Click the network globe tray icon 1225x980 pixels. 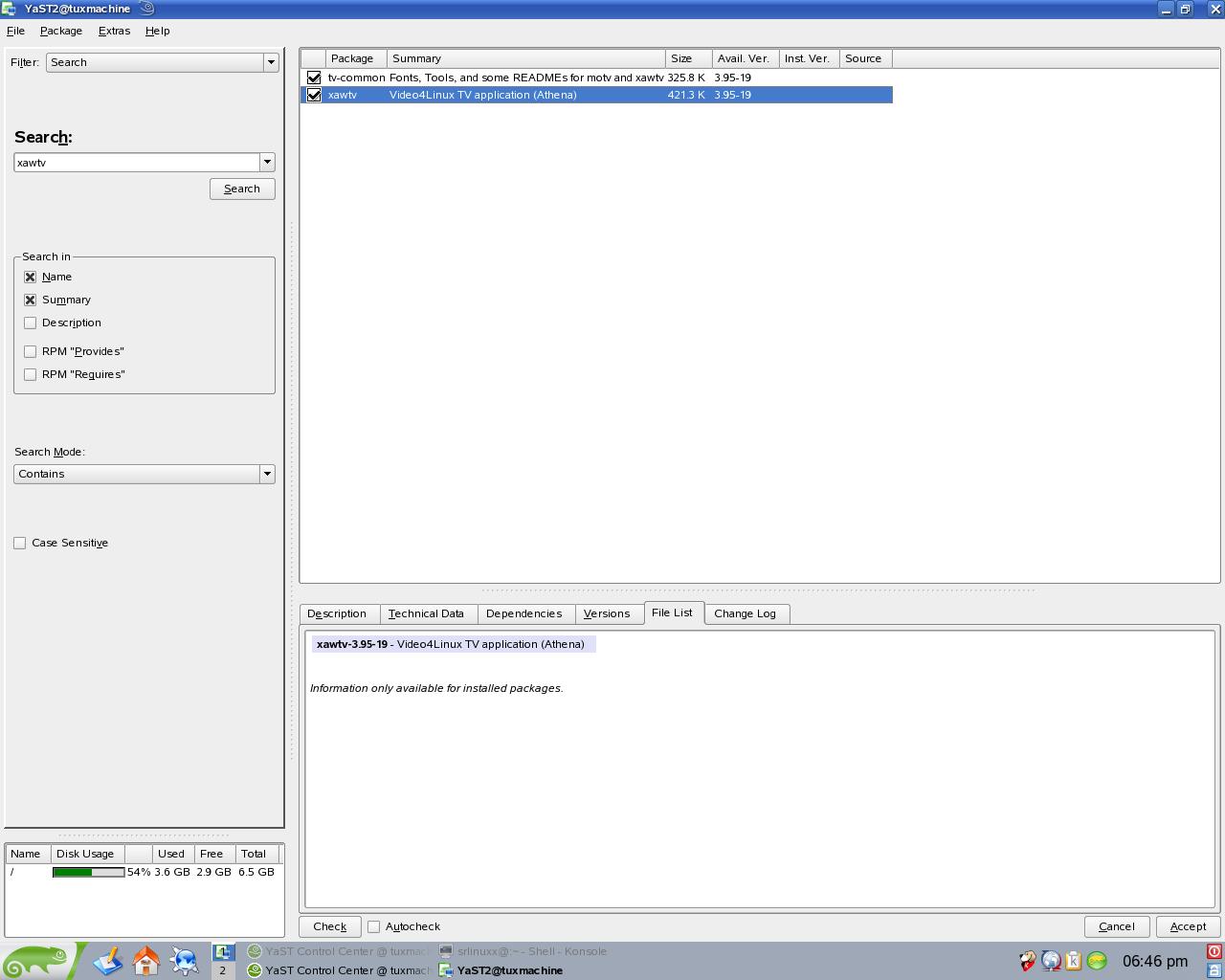click(x=1051, y=961)
